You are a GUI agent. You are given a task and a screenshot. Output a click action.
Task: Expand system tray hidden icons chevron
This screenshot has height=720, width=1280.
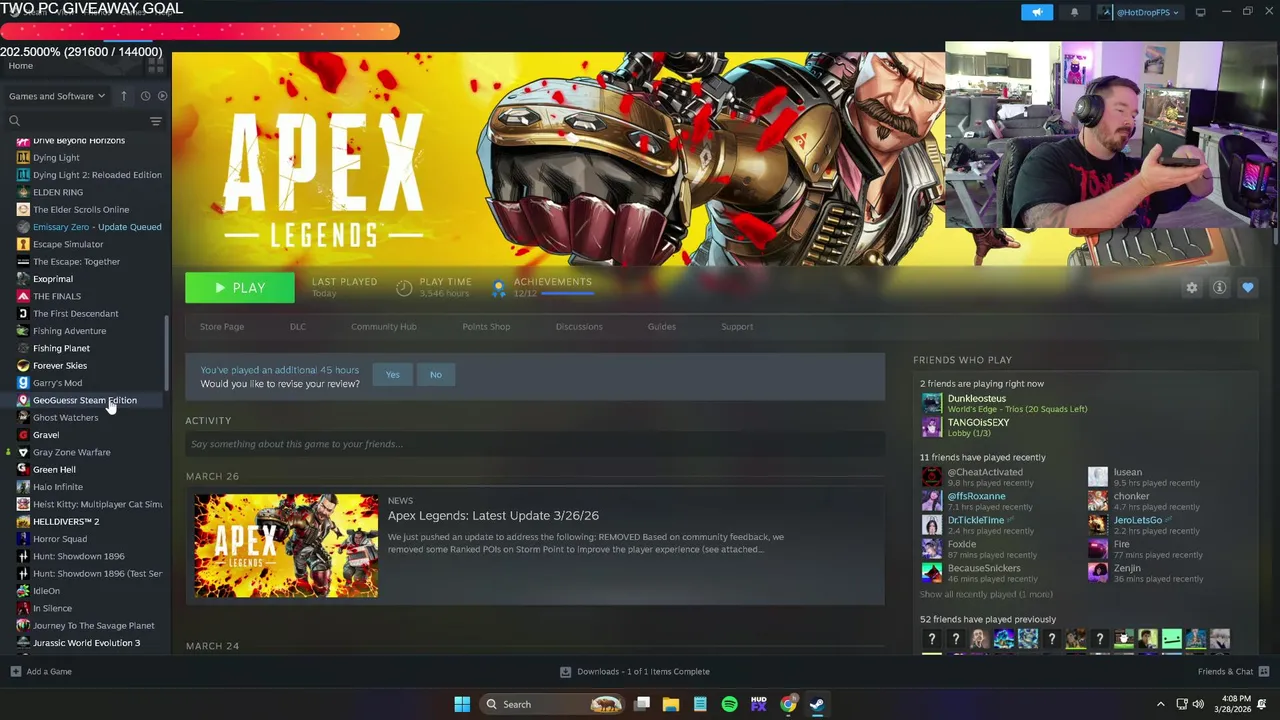tap(1160, 704)
